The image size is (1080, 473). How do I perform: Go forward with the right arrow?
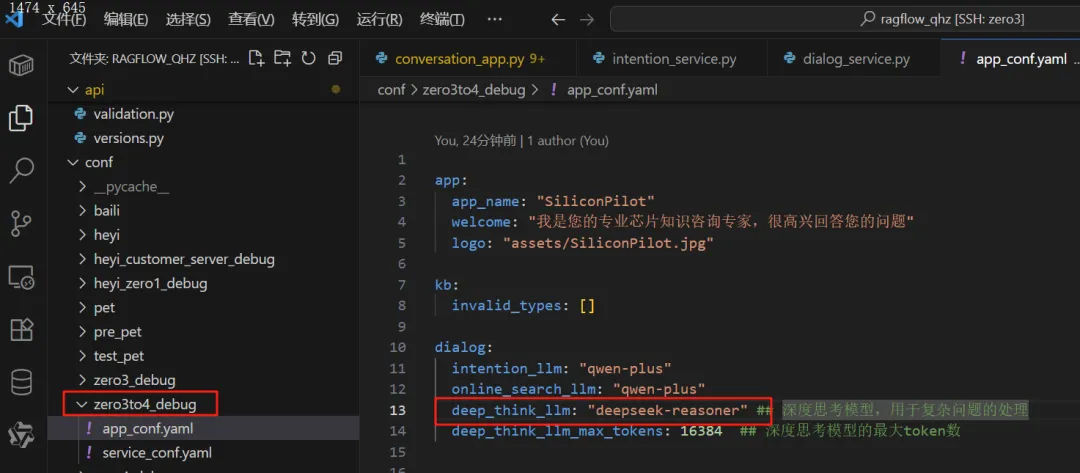click(587, 19)
